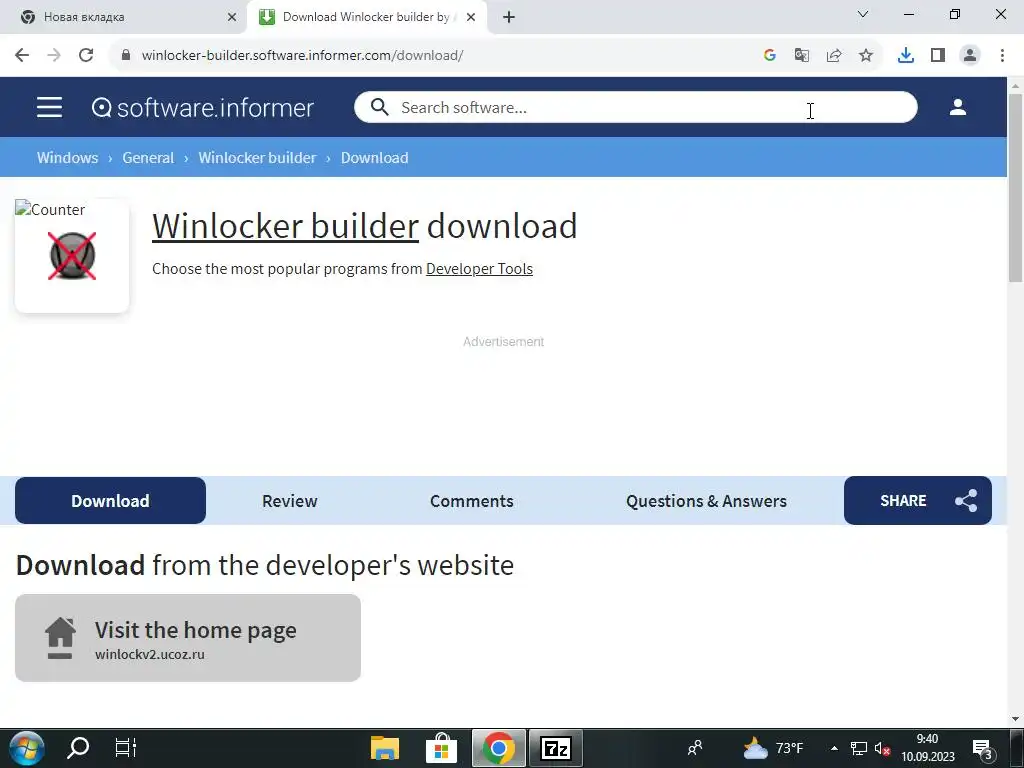Open the weather widget showing 73°F

coord(774,748)
